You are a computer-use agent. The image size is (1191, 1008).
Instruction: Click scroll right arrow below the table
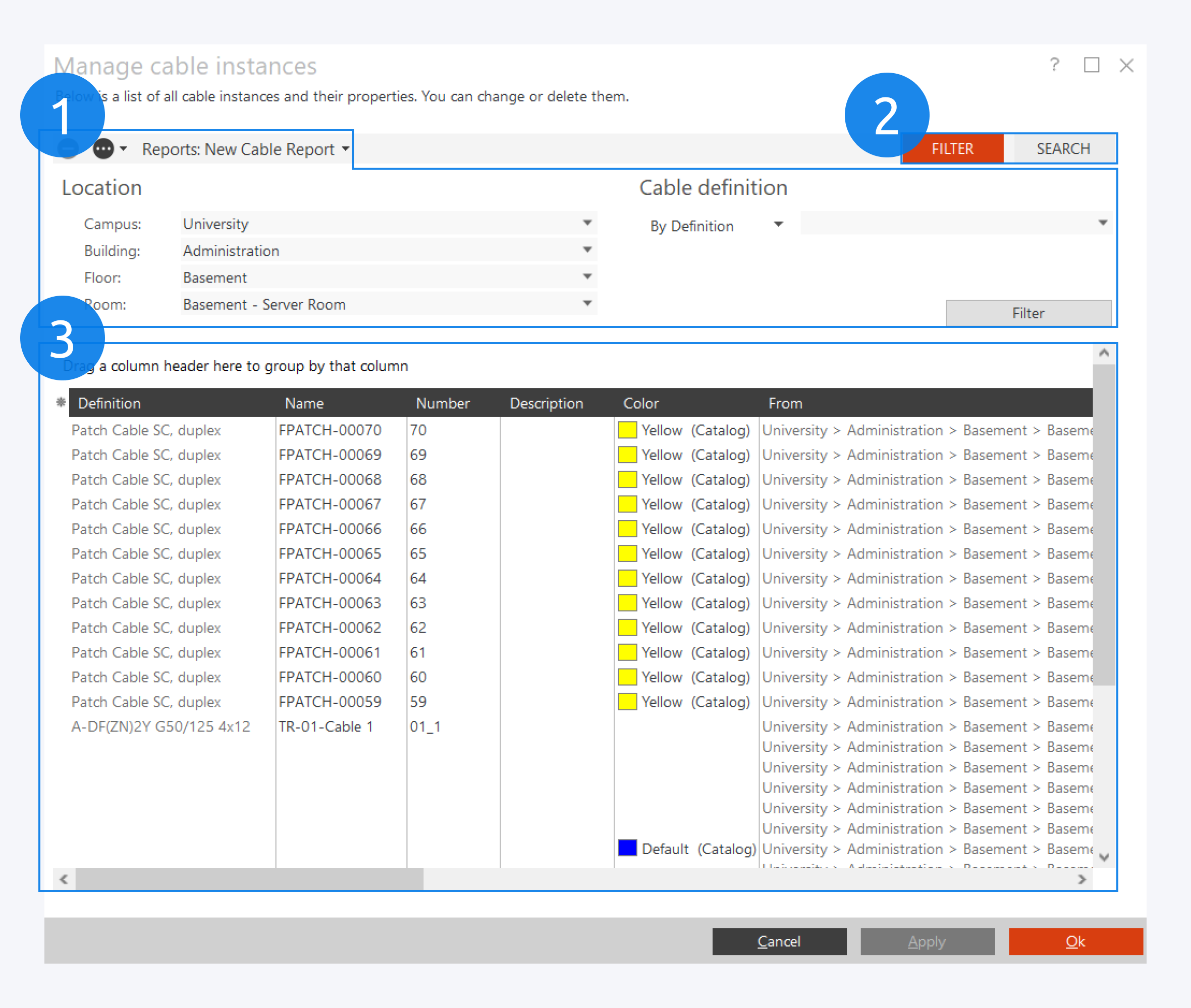pyautogui.click(x=1081, y=879)
